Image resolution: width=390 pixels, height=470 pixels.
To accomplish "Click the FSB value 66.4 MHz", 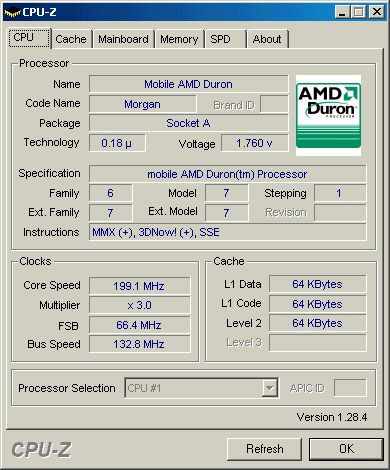I will coord(140,325).
